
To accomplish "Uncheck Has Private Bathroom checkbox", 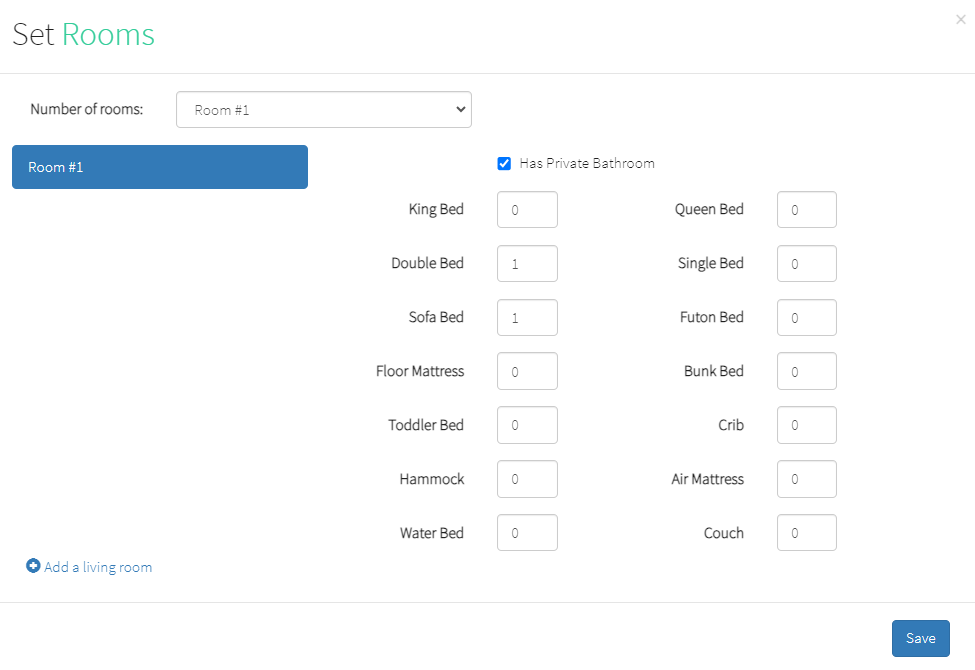I will pyautogui.click(x=504, y=164).
